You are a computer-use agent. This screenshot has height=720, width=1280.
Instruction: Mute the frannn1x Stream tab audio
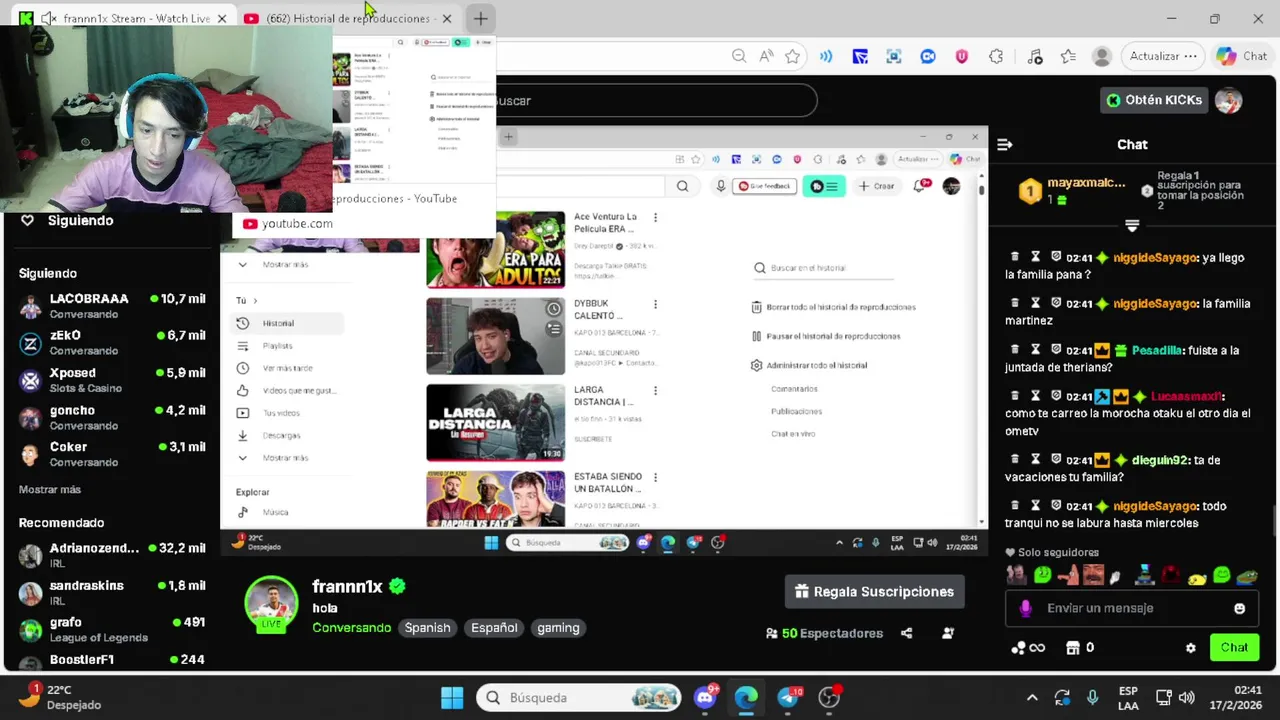point(48,18)
